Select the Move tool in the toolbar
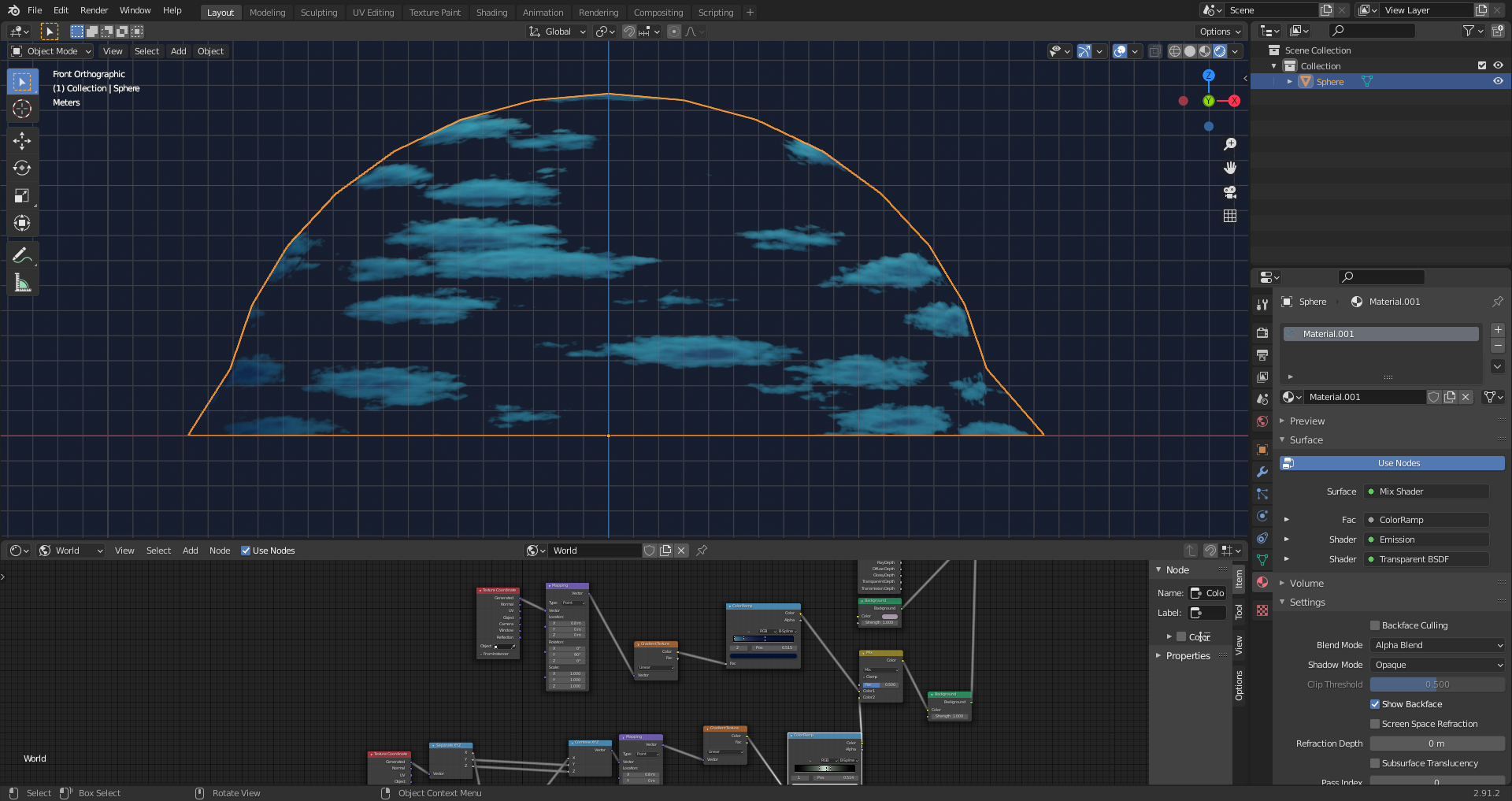The width and height of the screenshot is (1512, 801). coord(22,141)
